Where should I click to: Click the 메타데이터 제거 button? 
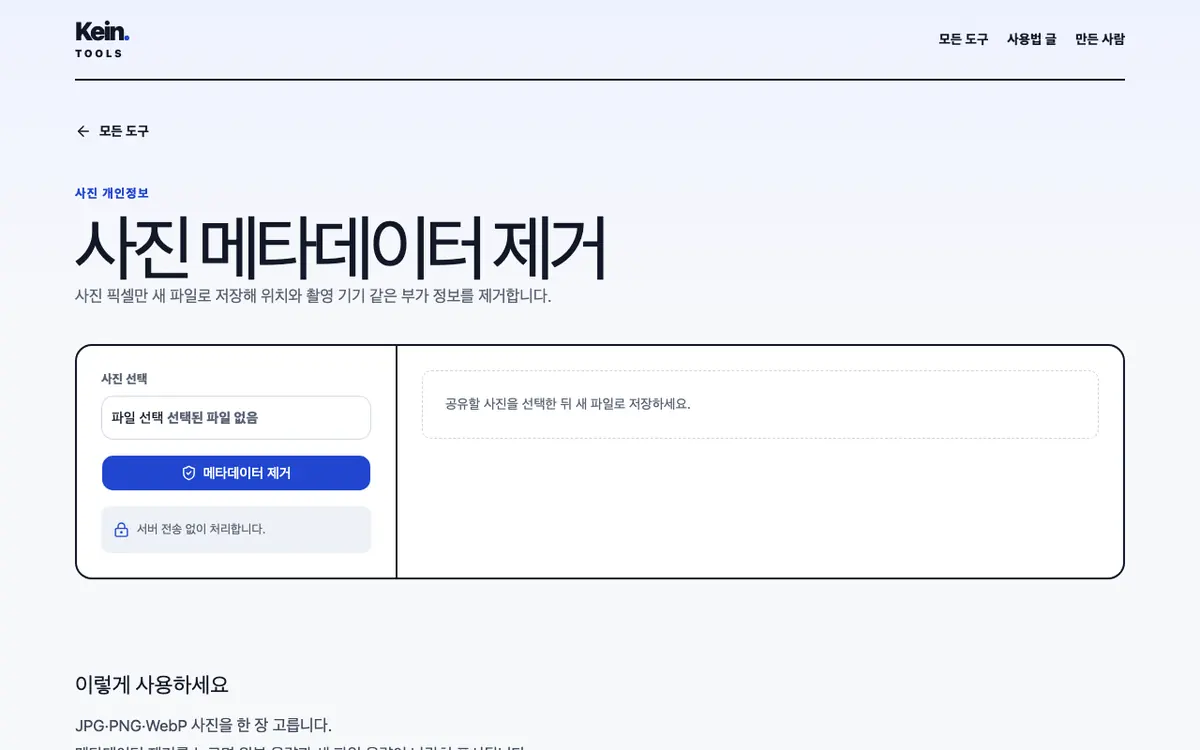236,473
